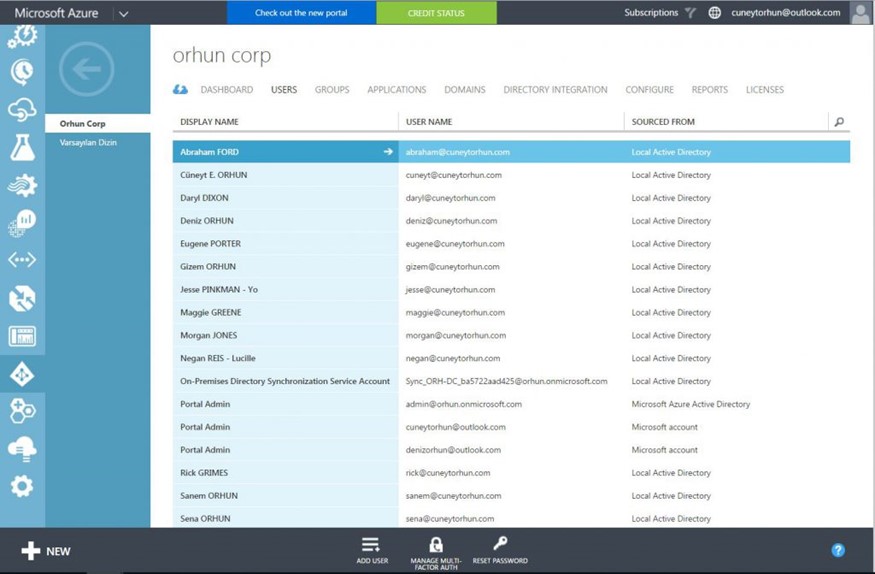
Task: Open the Settings gear in sidebar
Action: (22, 486)
